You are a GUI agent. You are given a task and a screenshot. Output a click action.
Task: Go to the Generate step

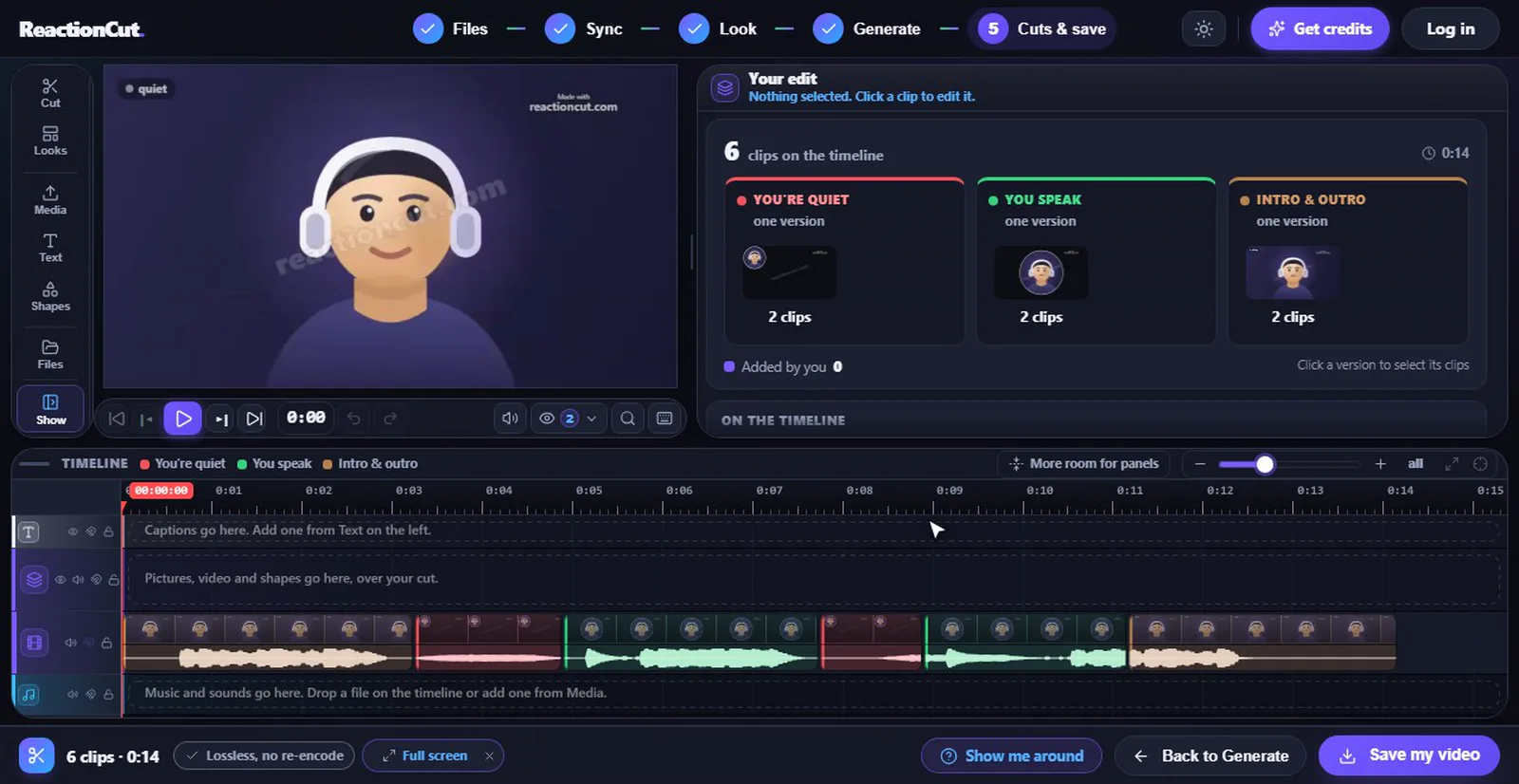pos(867,29)
